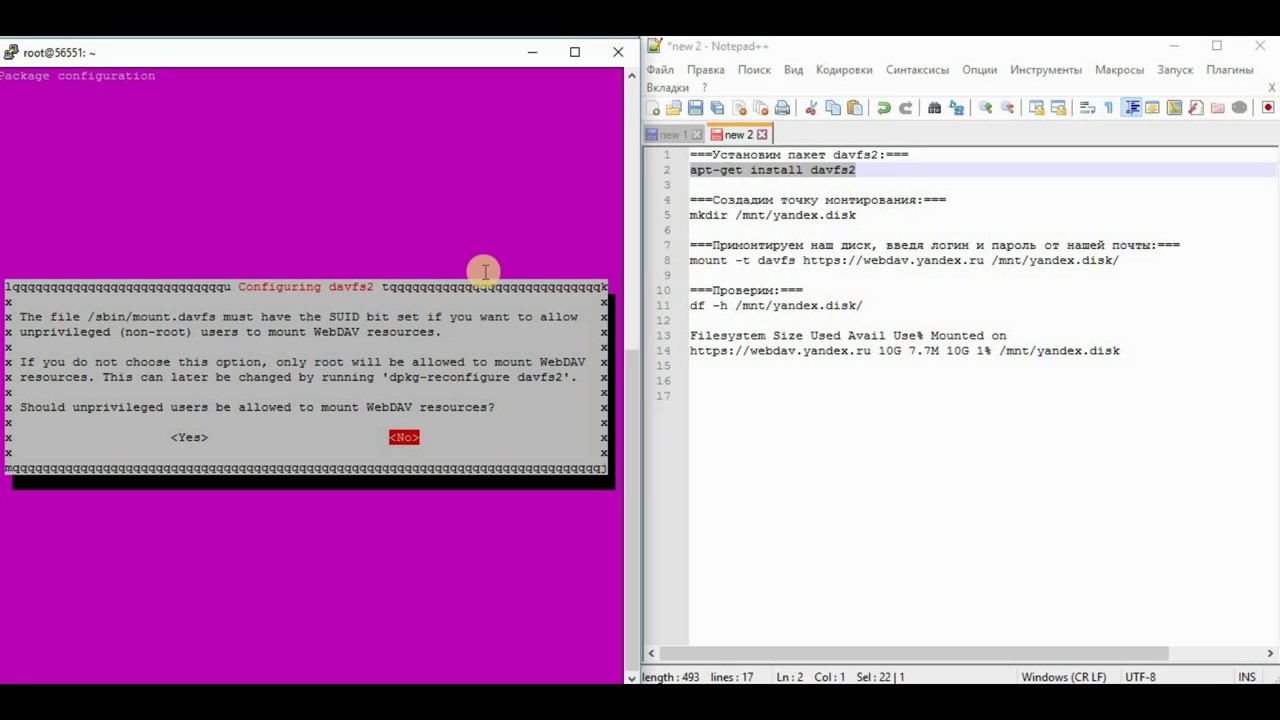Click the Save All toolbar icon
Screen dimensions: 1280x720
(717, 108)
